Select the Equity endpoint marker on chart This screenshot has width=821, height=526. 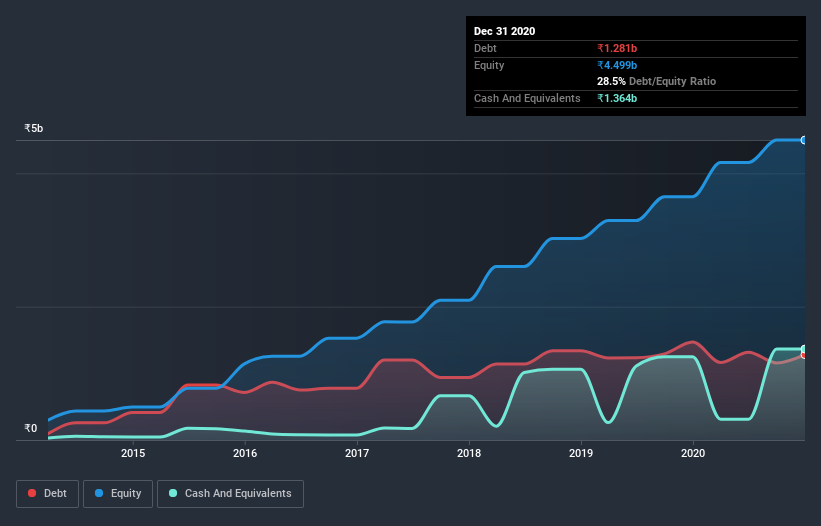804,140
